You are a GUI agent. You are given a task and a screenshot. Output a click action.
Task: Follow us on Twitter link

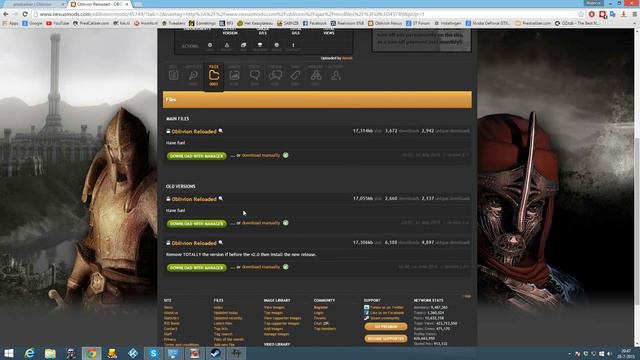tap(387, 307)
